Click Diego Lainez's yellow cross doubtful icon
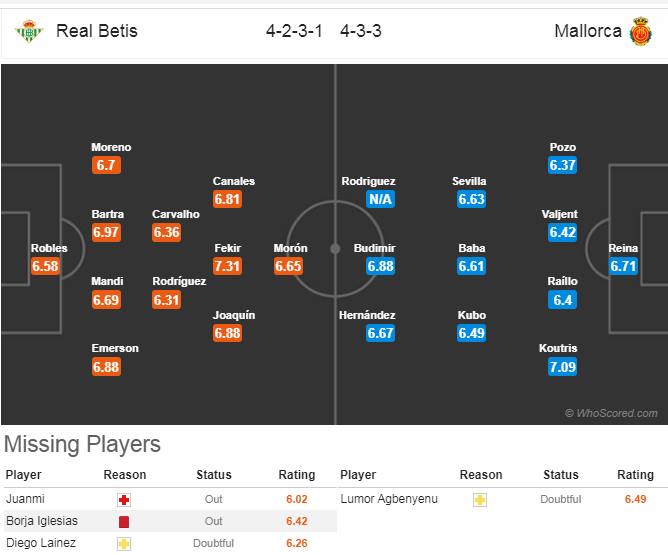 [x=124, y=544]
